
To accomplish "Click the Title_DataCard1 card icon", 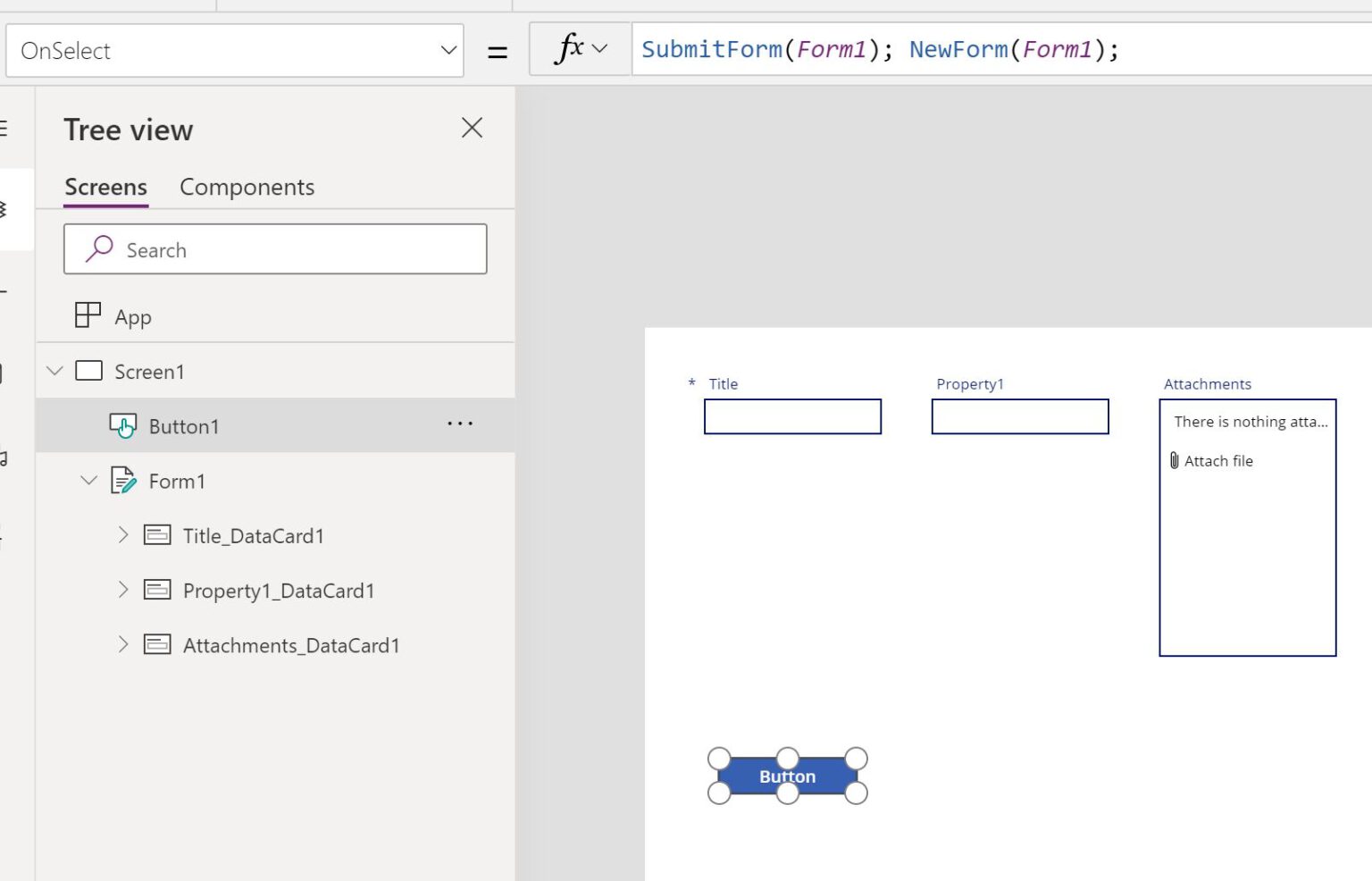I will click(157, 534).
